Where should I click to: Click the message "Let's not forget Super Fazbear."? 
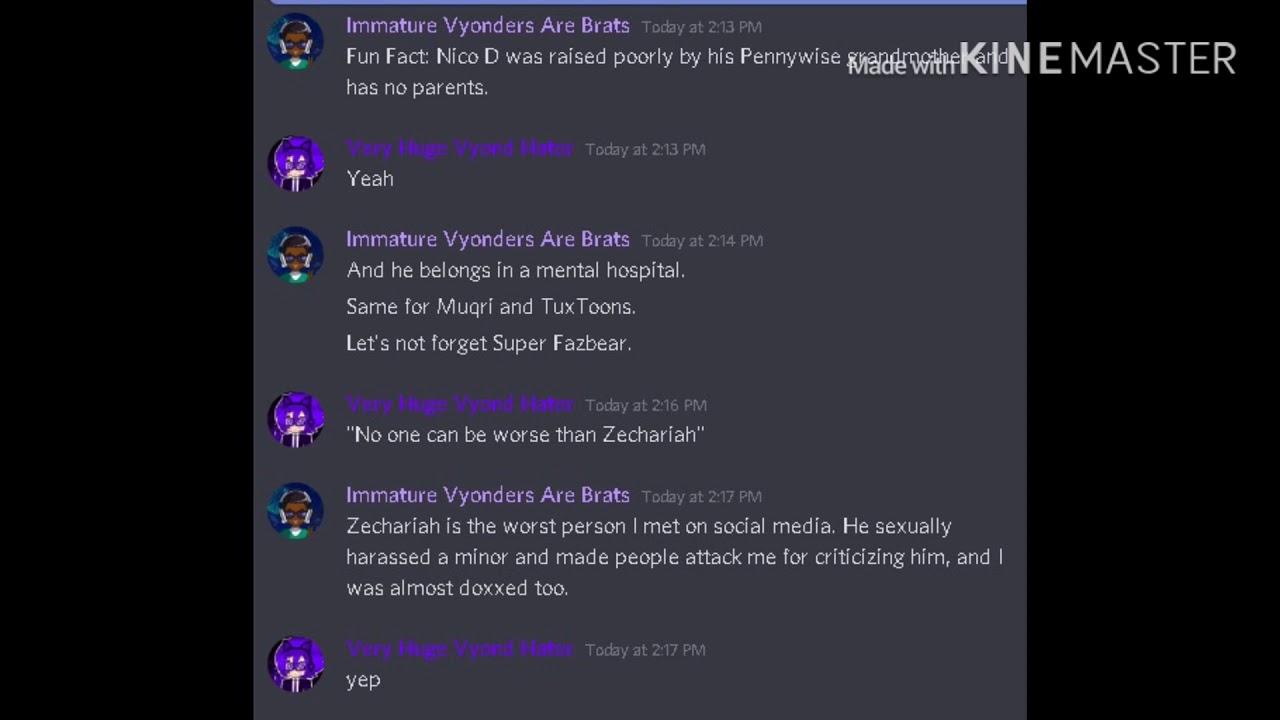[488, 343]
